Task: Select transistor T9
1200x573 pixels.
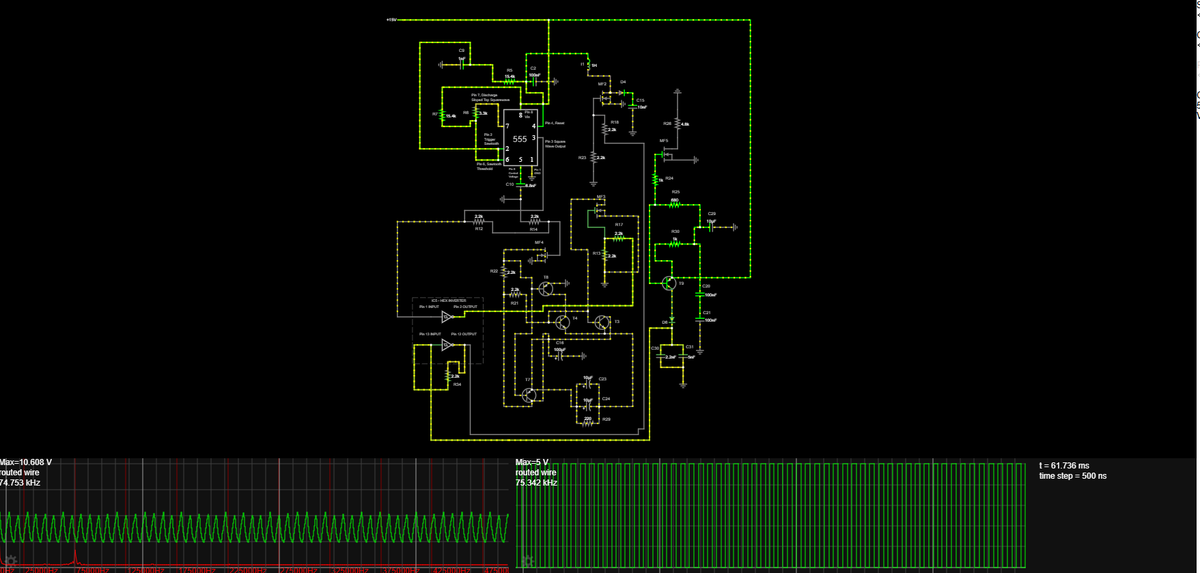Action: [669, 283]
